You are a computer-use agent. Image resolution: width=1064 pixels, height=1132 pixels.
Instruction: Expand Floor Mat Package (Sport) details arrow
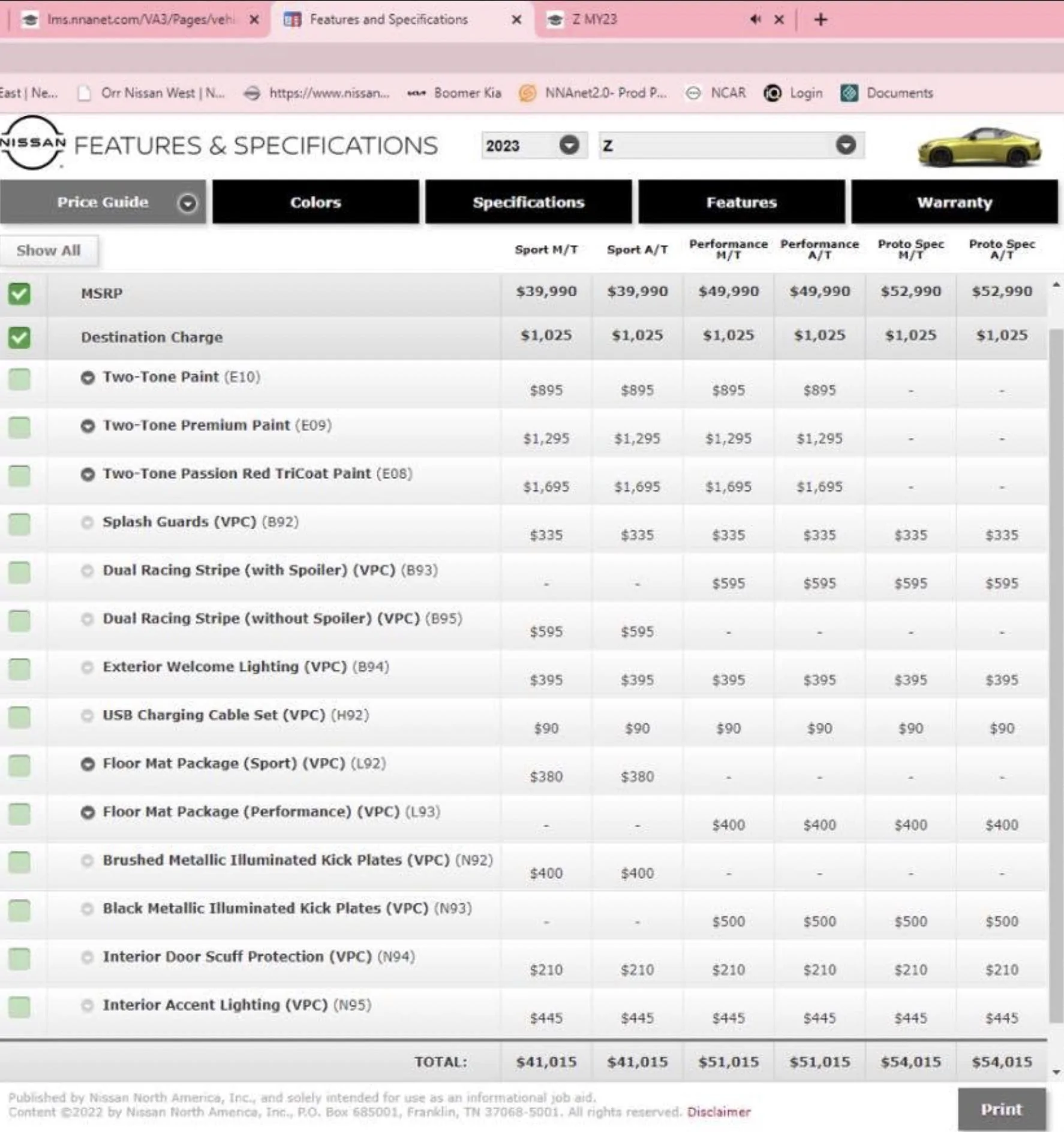coord(88,764)
